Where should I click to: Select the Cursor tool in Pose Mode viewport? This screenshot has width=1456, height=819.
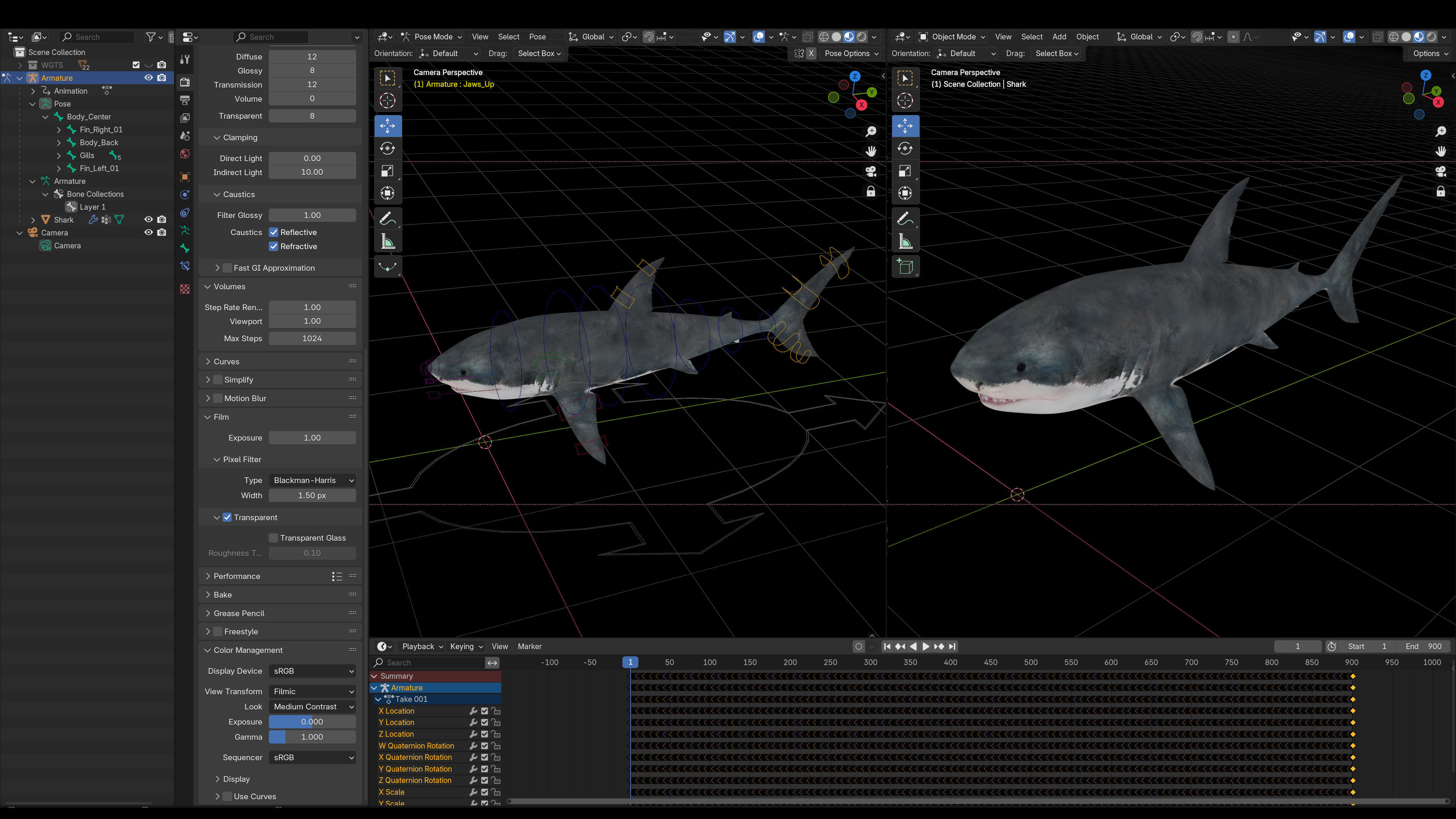(x=388, y=100)
